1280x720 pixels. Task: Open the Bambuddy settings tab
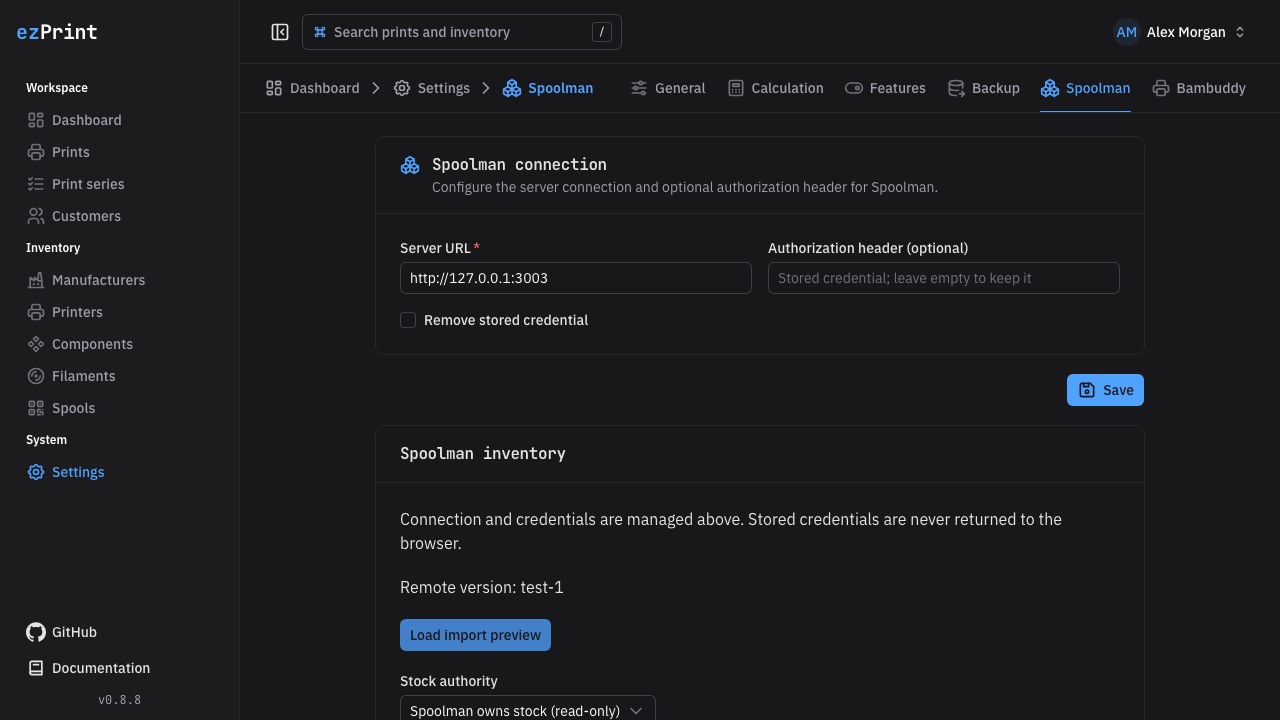coord(1199,88)
